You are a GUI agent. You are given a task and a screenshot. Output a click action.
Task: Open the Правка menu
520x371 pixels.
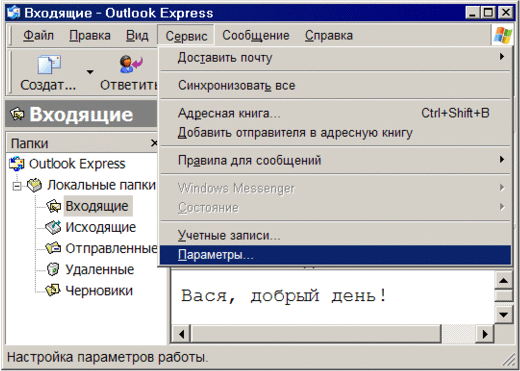tap(90, 35)
